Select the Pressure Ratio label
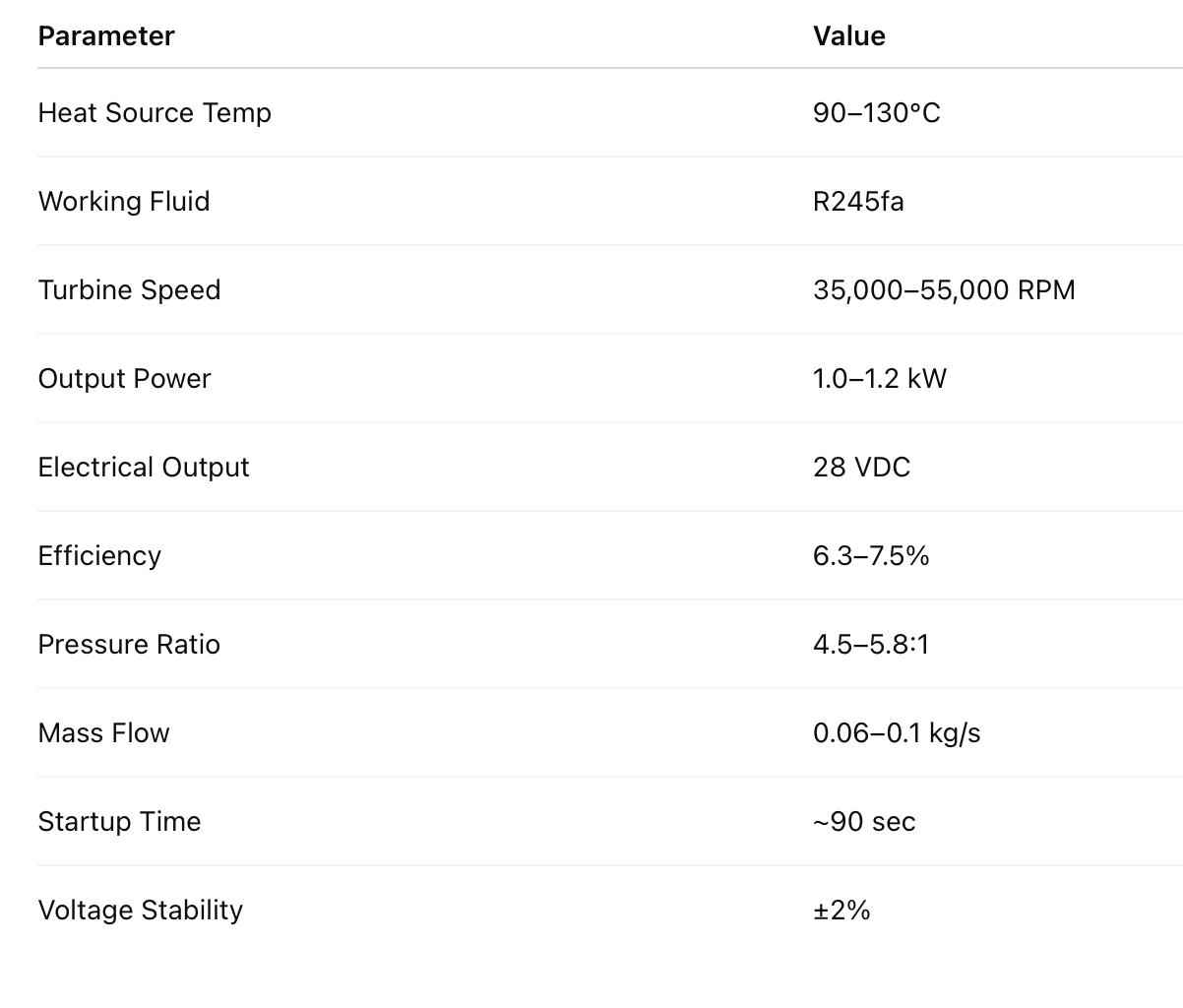 [x=129, y=645]
